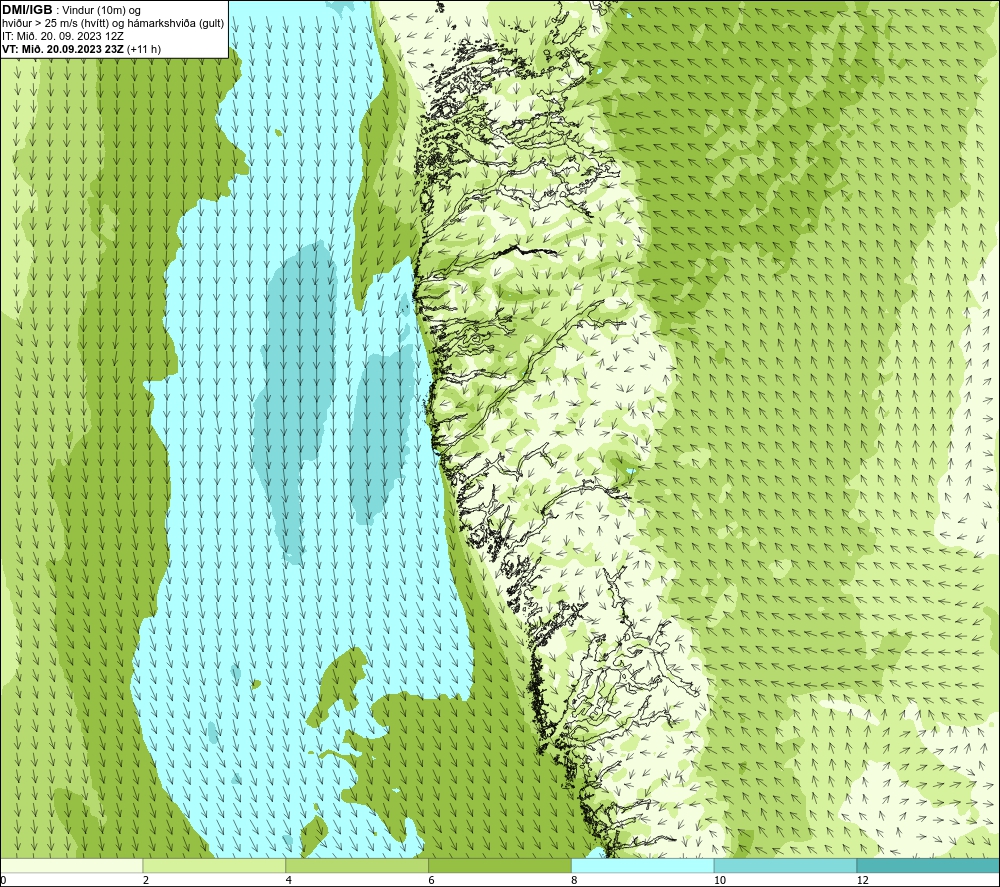Select the 'Vindur (10m) og' label
The image size is (1000, 887).
click(x=102, y=10)
